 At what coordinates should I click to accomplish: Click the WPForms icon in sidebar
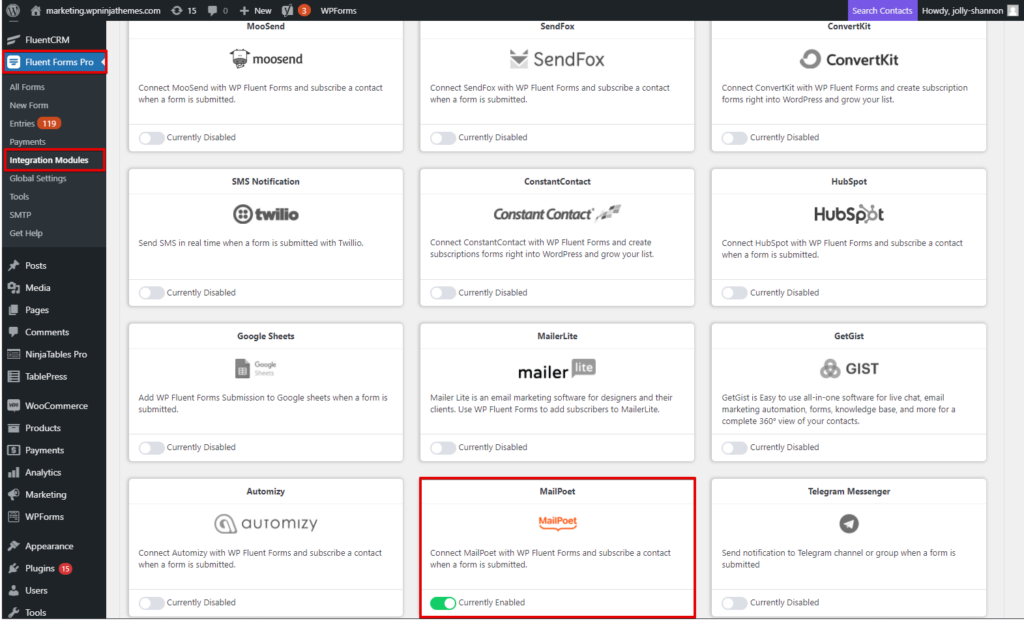(x=13, y=517)
